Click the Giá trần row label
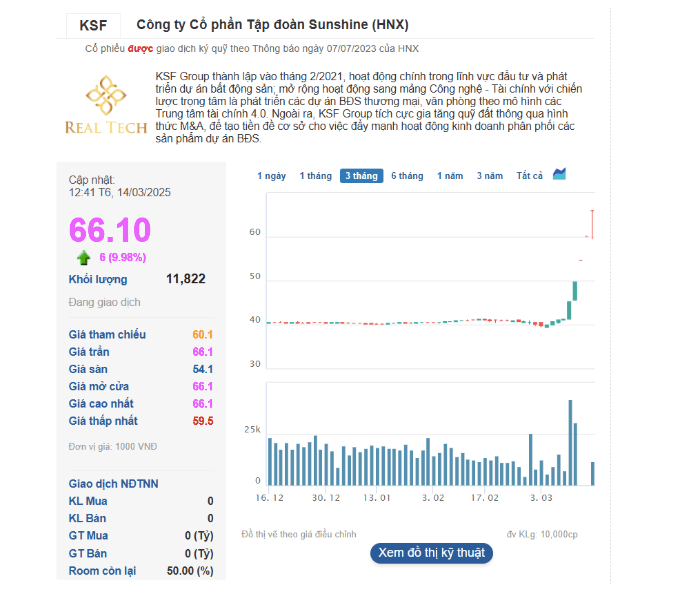The width and height of the screenshot is (688, 589). (x=89, y=352)
